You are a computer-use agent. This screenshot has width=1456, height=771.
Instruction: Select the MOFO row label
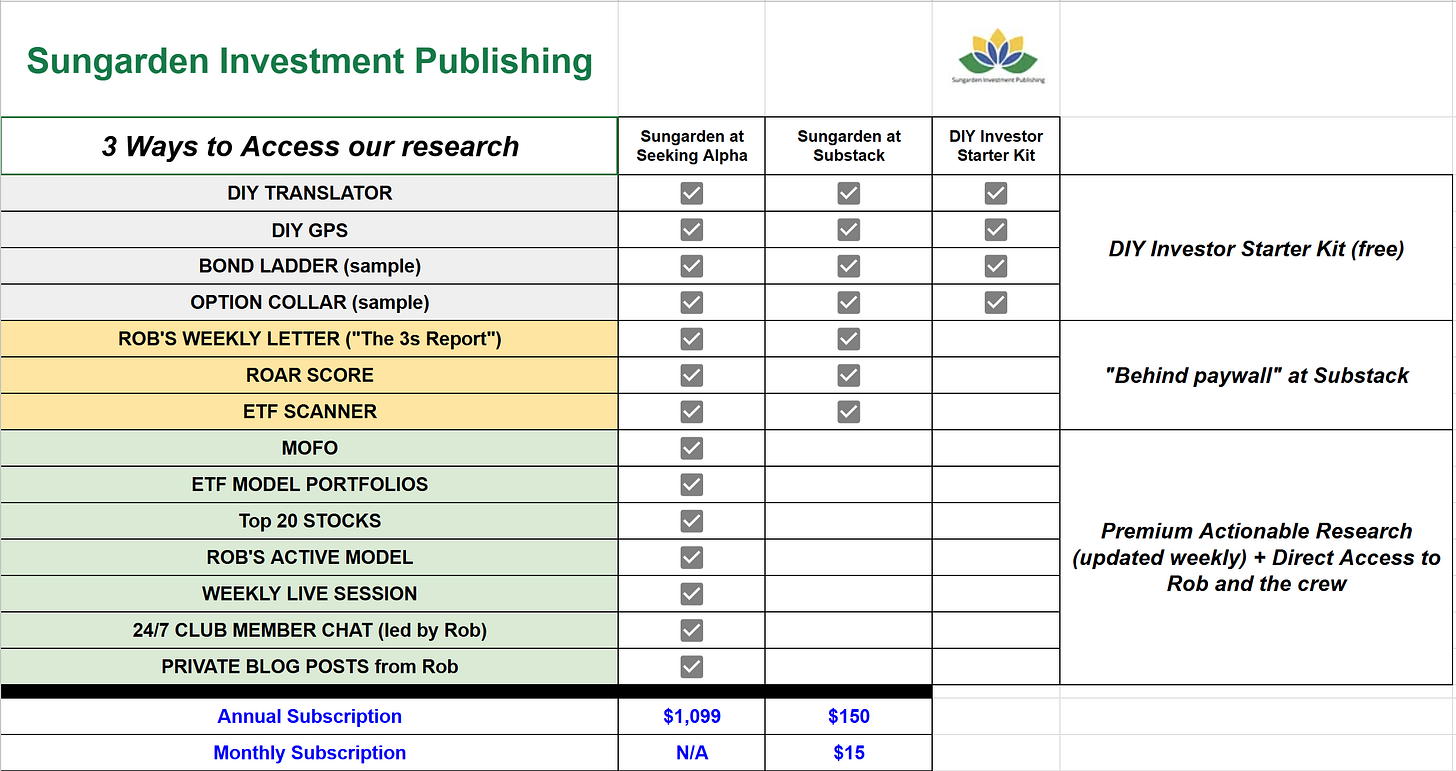point(310,448)
